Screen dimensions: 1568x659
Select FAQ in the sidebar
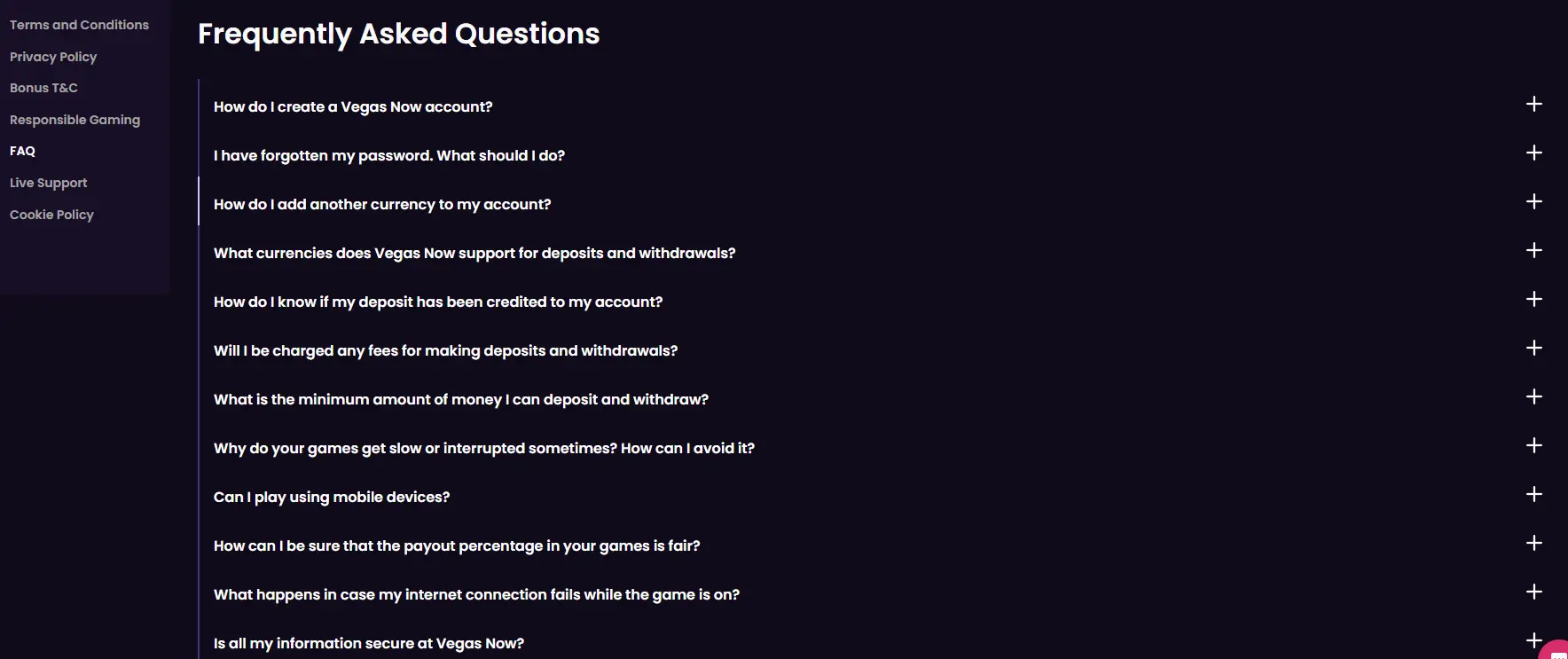(22, 151)
